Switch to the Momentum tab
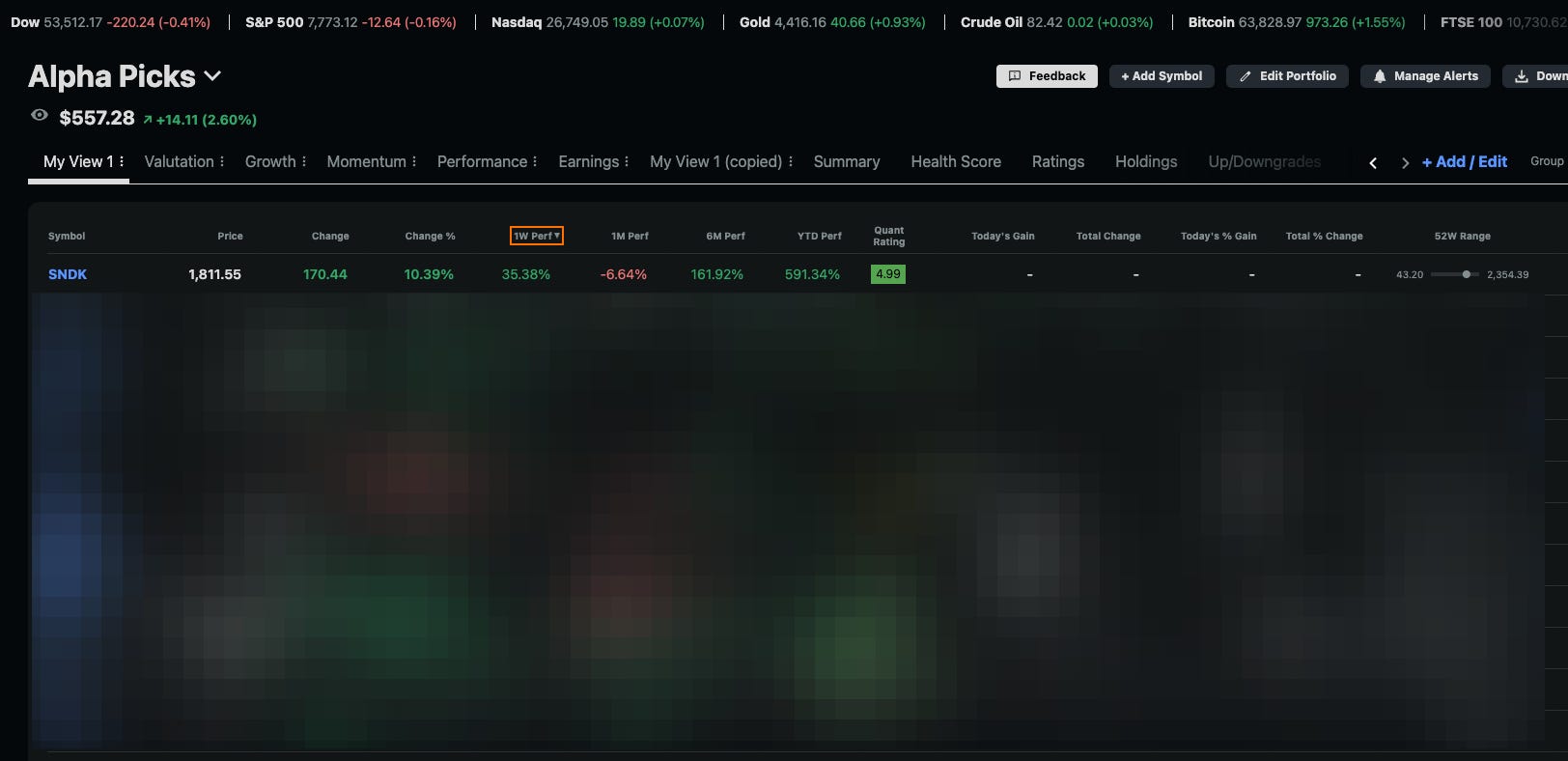The width and height of the screenshot is (1568, 761). (x=367, y=161)
